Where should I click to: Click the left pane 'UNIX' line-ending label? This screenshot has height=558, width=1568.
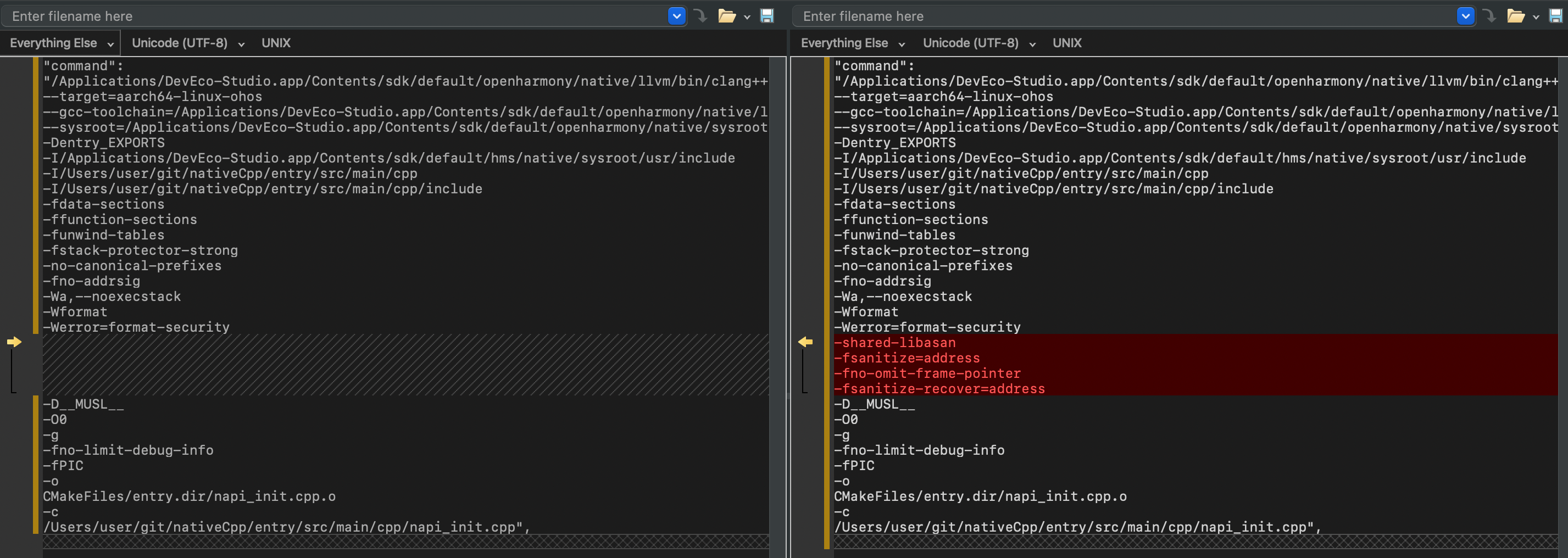click(x=276, y=43)
